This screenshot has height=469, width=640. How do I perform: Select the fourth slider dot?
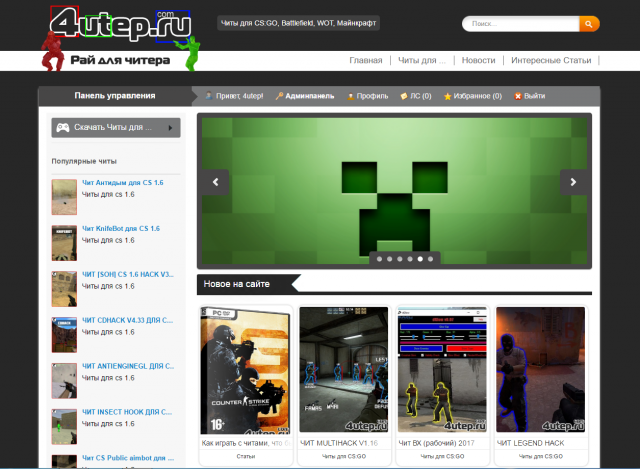point(410,259)
